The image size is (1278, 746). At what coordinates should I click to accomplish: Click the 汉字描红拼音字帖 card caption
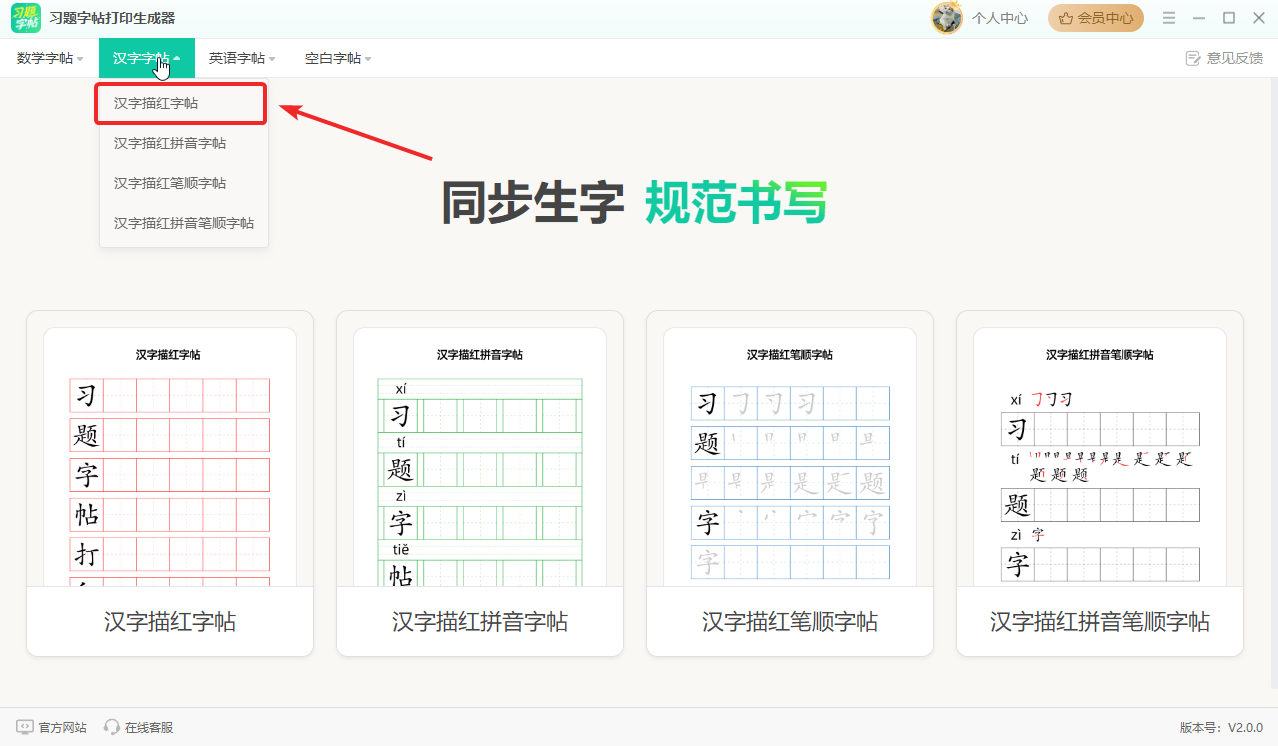[x=480, y=621]
